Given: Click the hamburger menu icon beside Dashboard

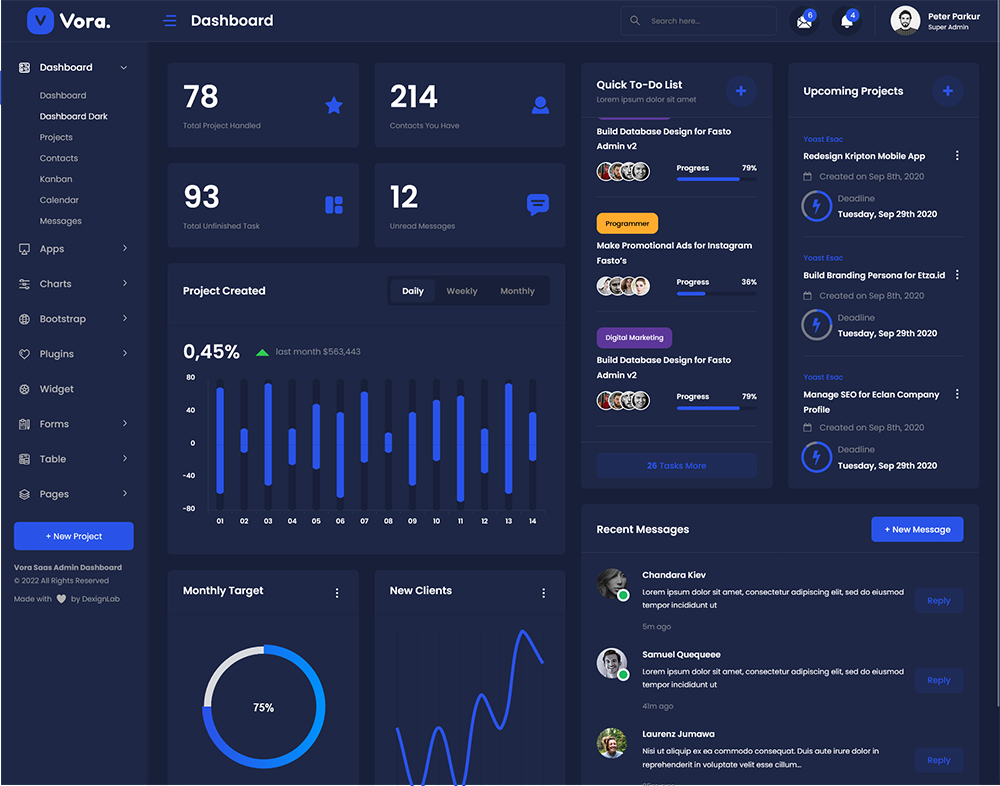Looking at the screenshot, I should (x=170, y=21).
